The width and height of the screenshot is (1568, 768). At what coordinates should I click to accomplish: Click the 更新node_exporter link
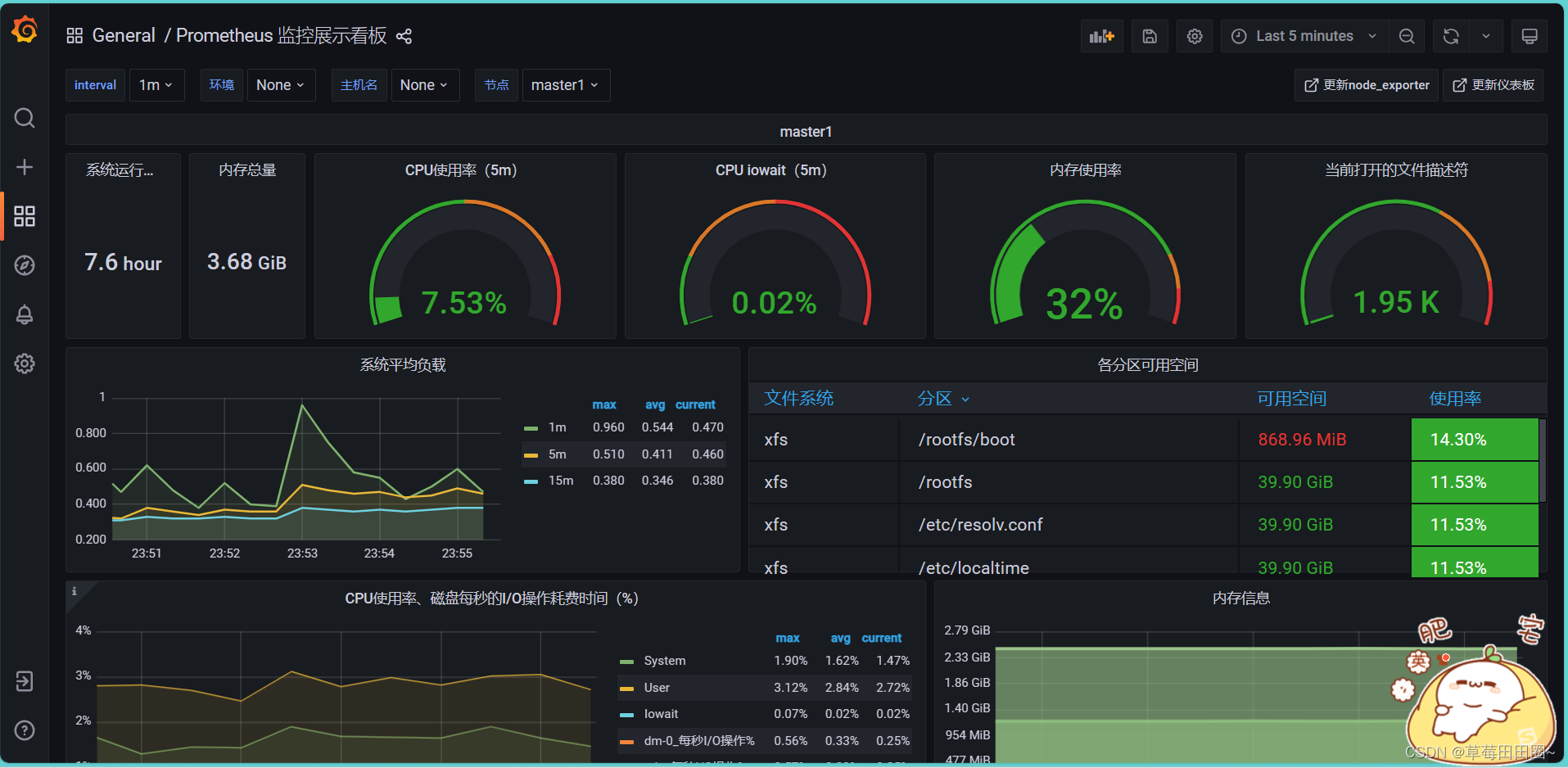[1367, 85]
